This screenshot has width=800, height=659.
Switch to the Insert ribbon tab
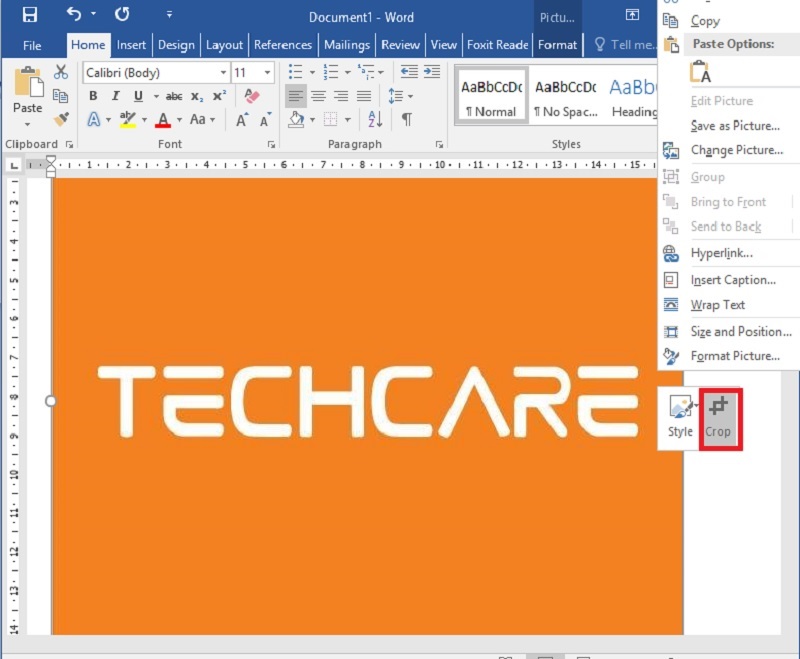pos(131,45)
